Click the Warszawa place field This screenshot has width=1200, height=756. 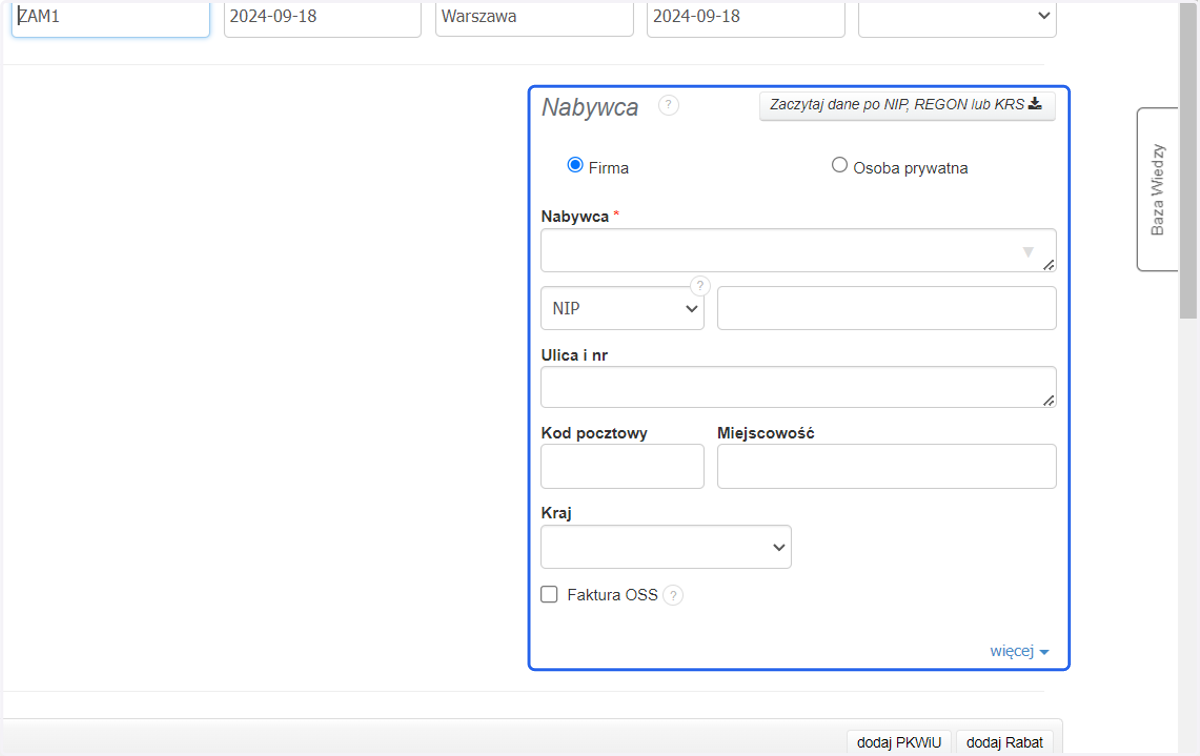click(x=534, y=17)
